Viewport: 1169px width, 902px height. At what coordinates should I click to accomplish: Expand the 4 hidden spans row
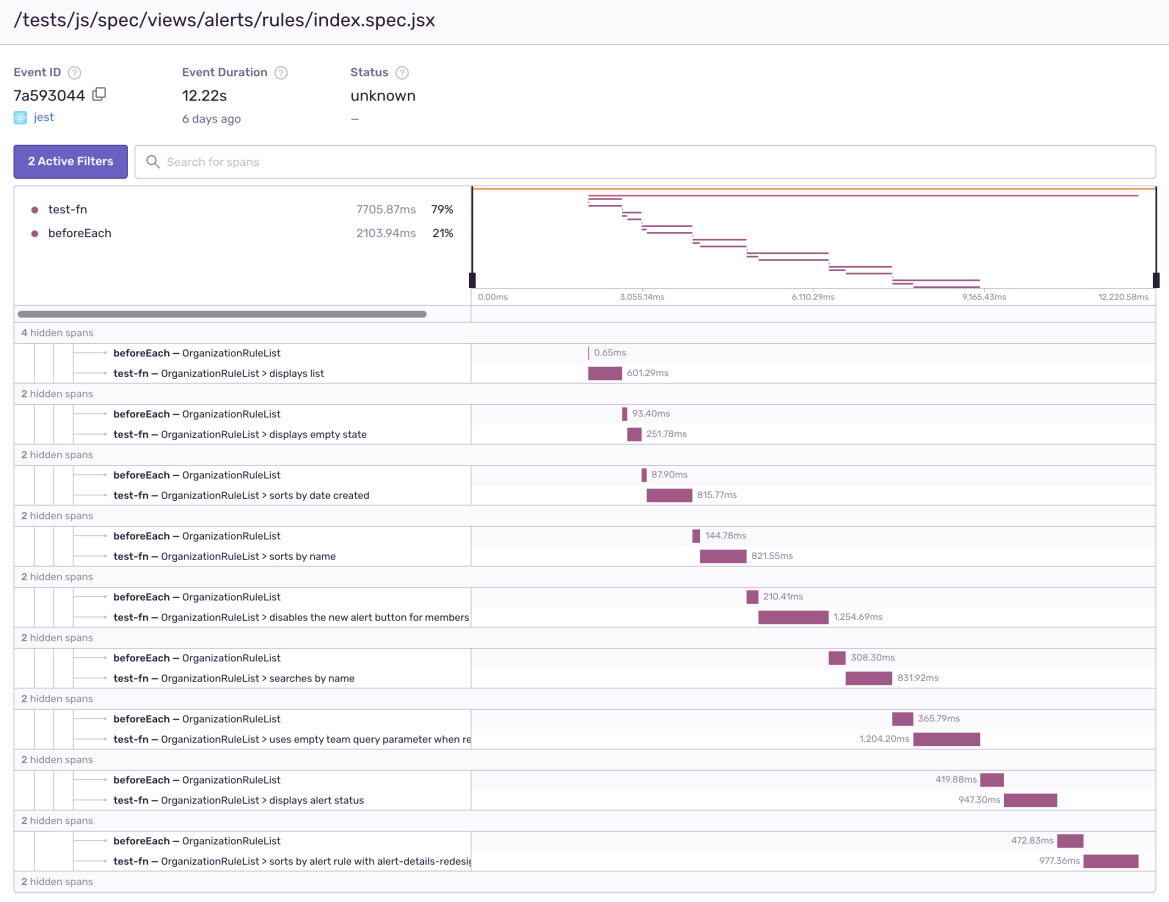(x=57, y=333)
